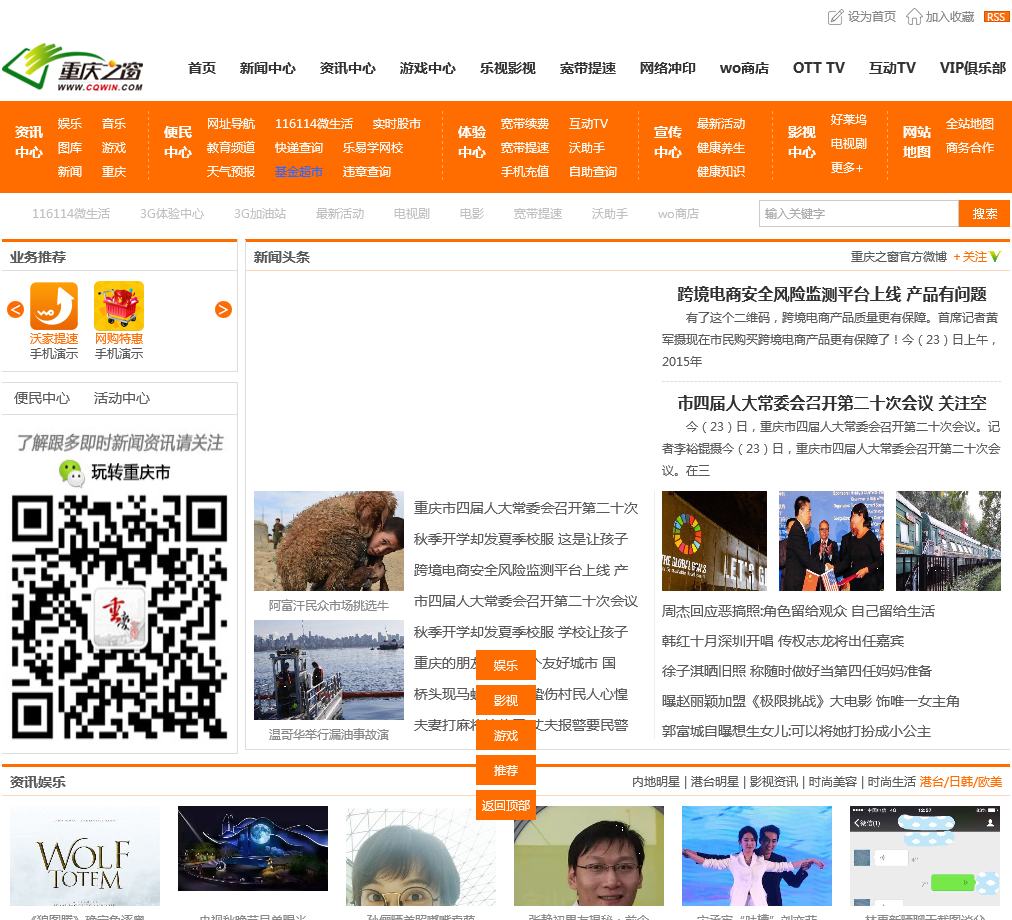Open the 全站地图 link
This screenshot has height=920, width=1012.
969,123
